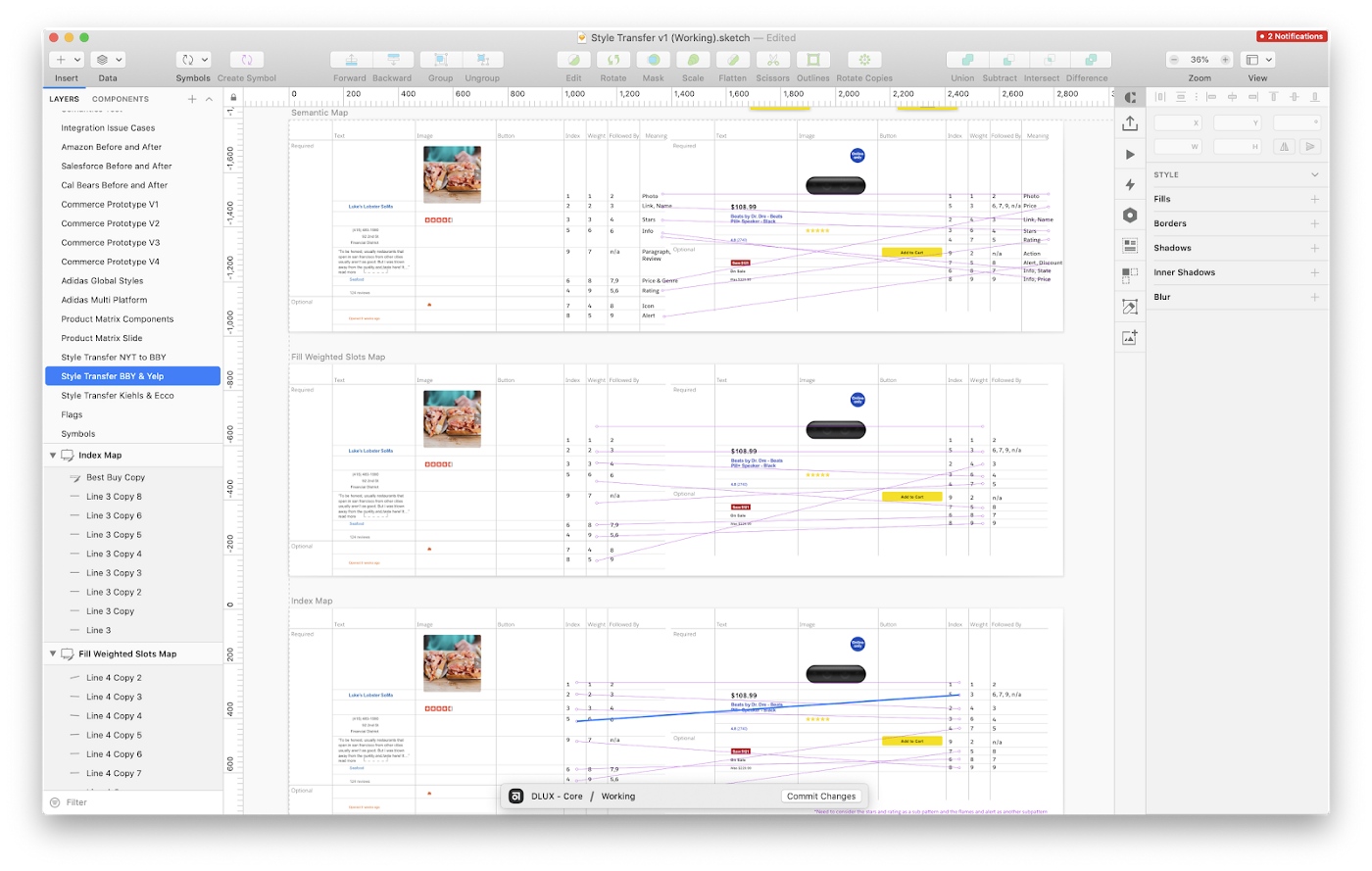
Task: Click the Rotate Copies toolbar icon
Action: pyautogui.click(x=863, y=60)
